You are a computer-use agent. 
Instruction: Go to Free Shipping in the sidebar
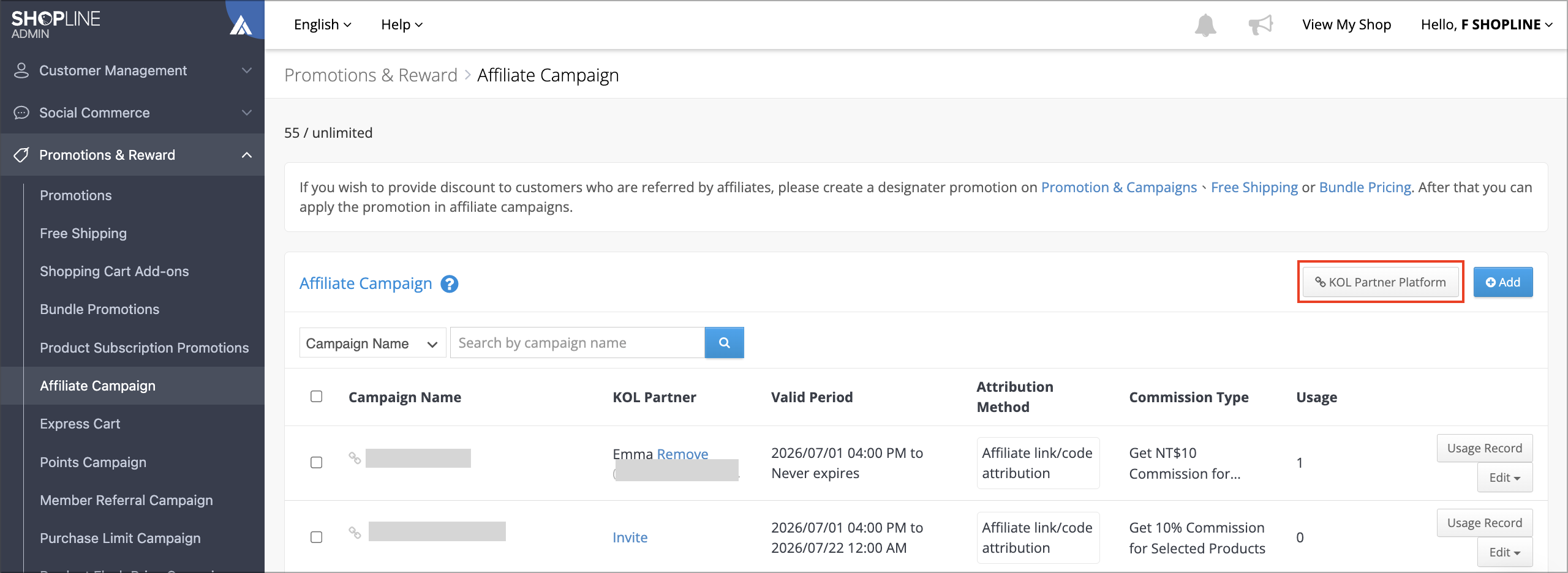(x=83, y=233)
